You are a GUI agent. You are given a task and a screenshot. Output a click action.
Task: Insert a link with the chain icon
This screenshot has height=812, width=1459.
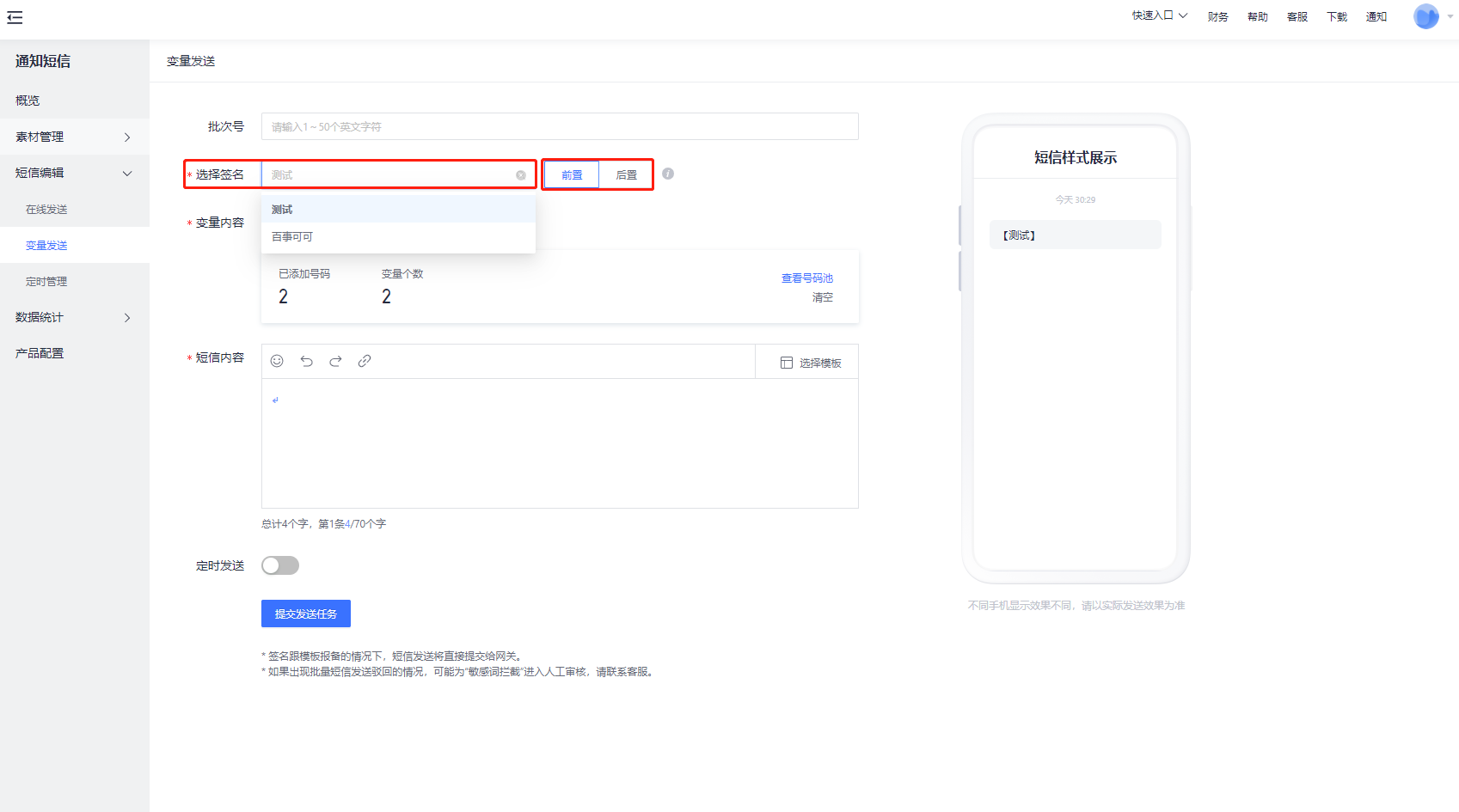365,361
